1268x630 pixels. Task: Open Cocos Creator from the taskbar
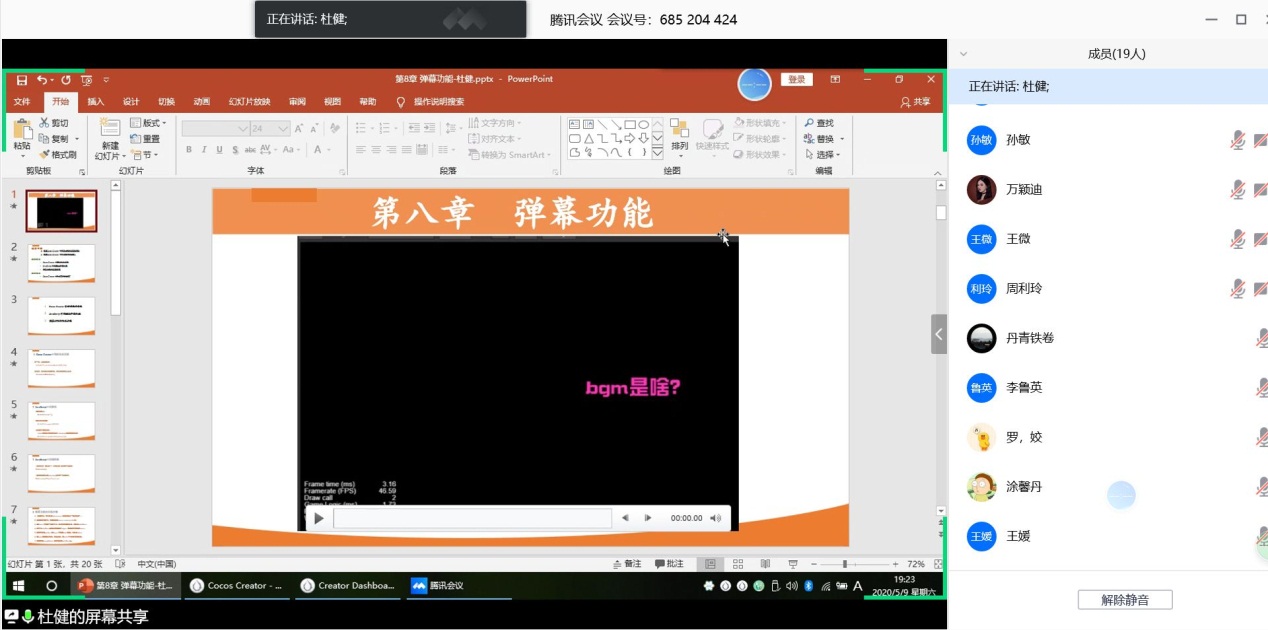pos(237,586)
